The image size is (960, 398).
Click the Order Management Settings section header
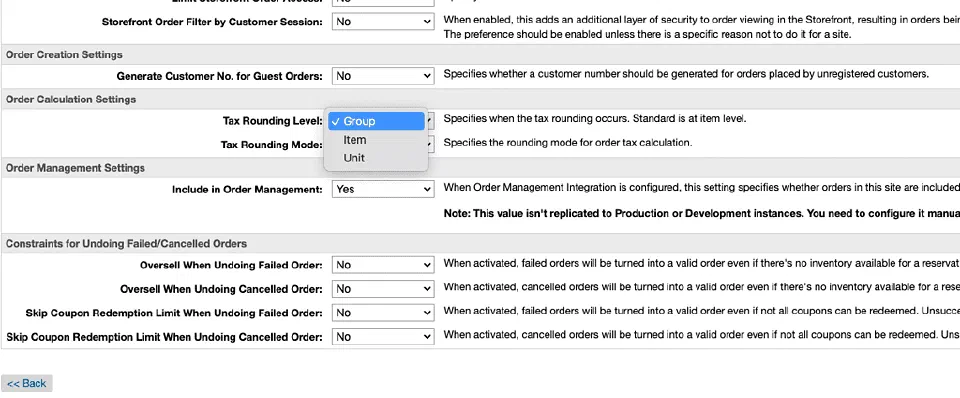pos(75,168)
